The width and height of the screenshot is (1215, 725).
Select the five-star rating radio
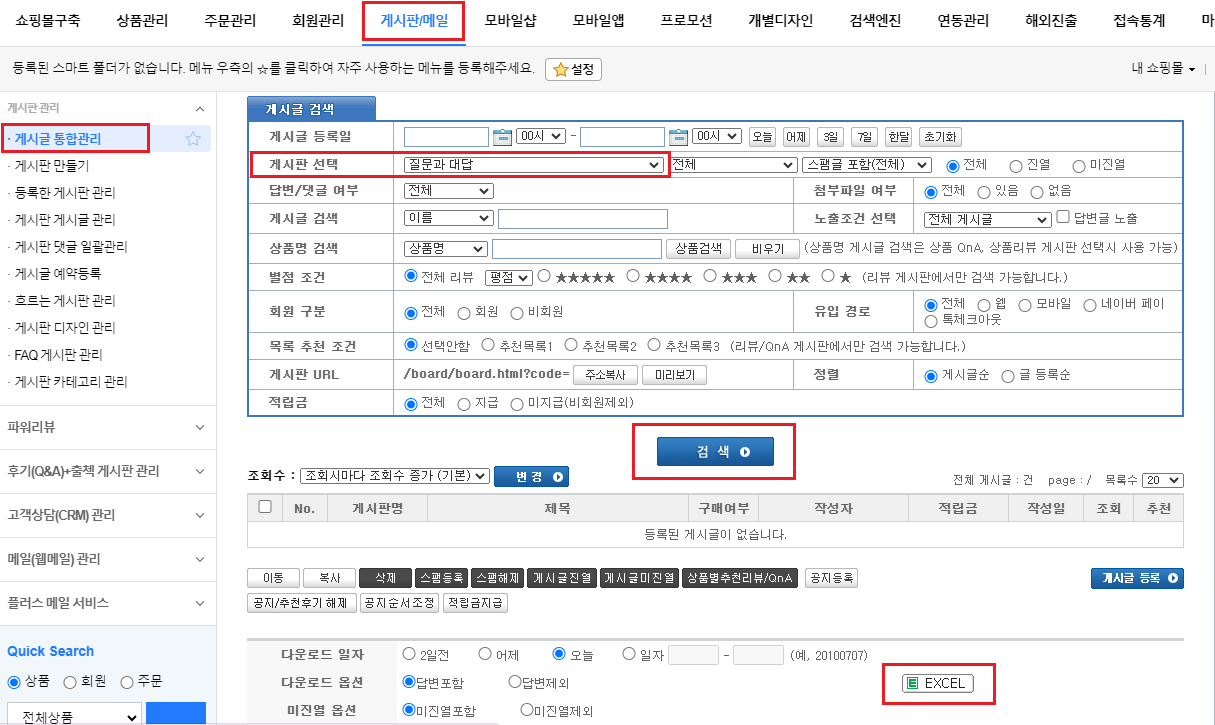[545, 275]
